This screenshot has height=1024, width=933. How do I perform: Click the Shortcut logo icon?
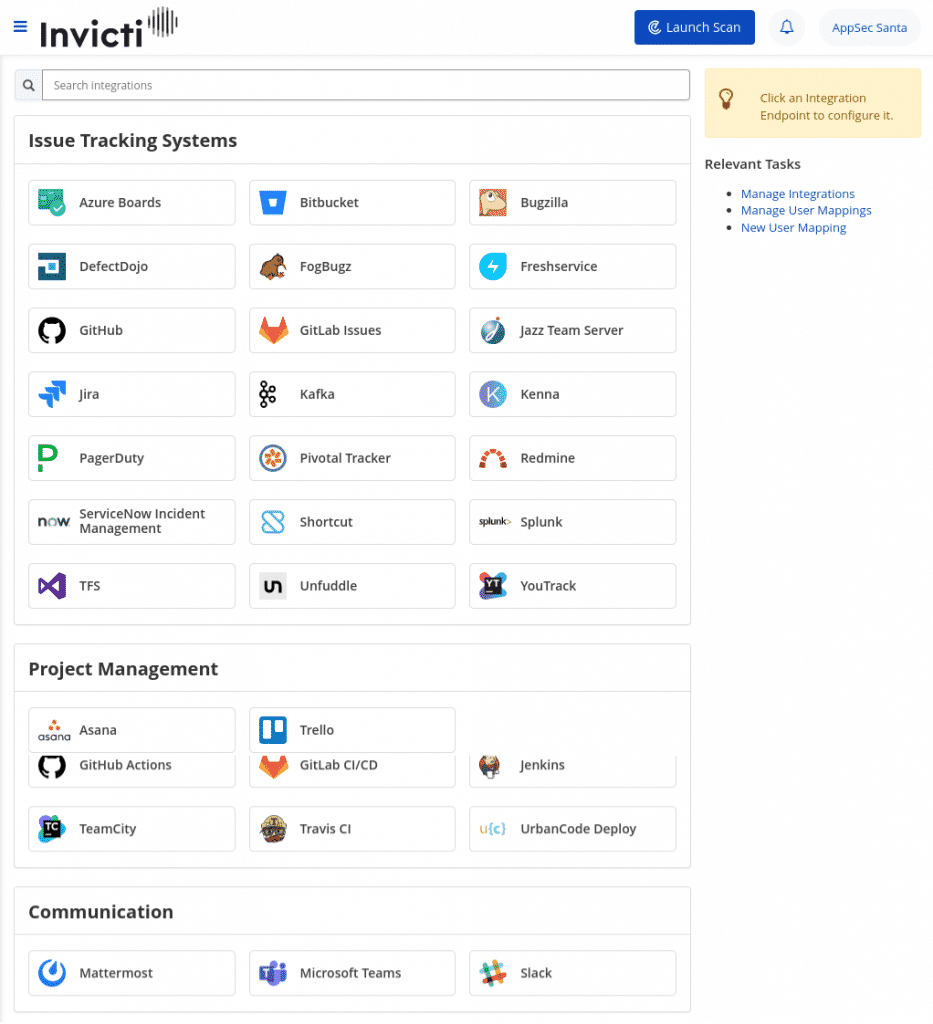pos(273,522)
